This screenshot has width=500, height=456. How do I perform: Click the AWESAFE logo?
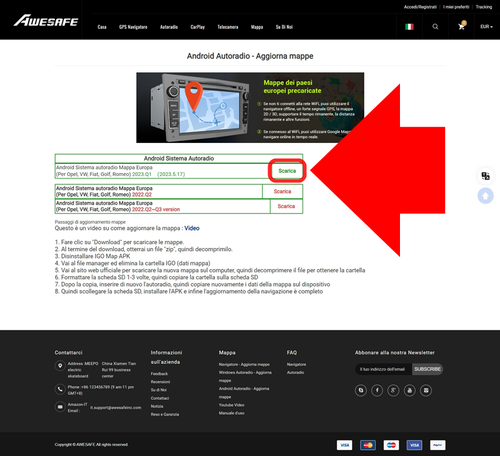(46, 21)
